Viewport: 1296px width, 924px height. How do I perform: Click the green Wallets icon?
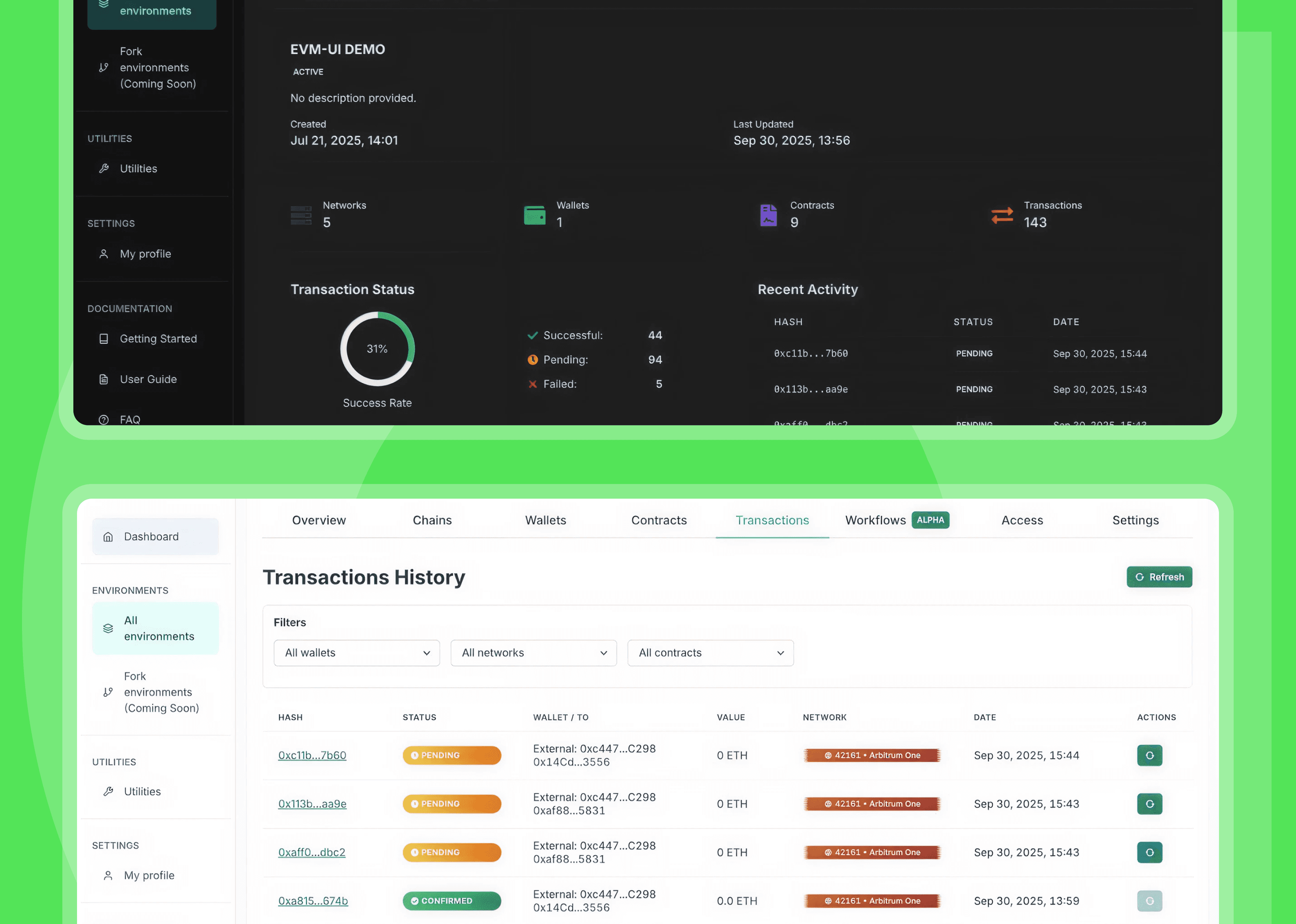click(x=534, y=215)
